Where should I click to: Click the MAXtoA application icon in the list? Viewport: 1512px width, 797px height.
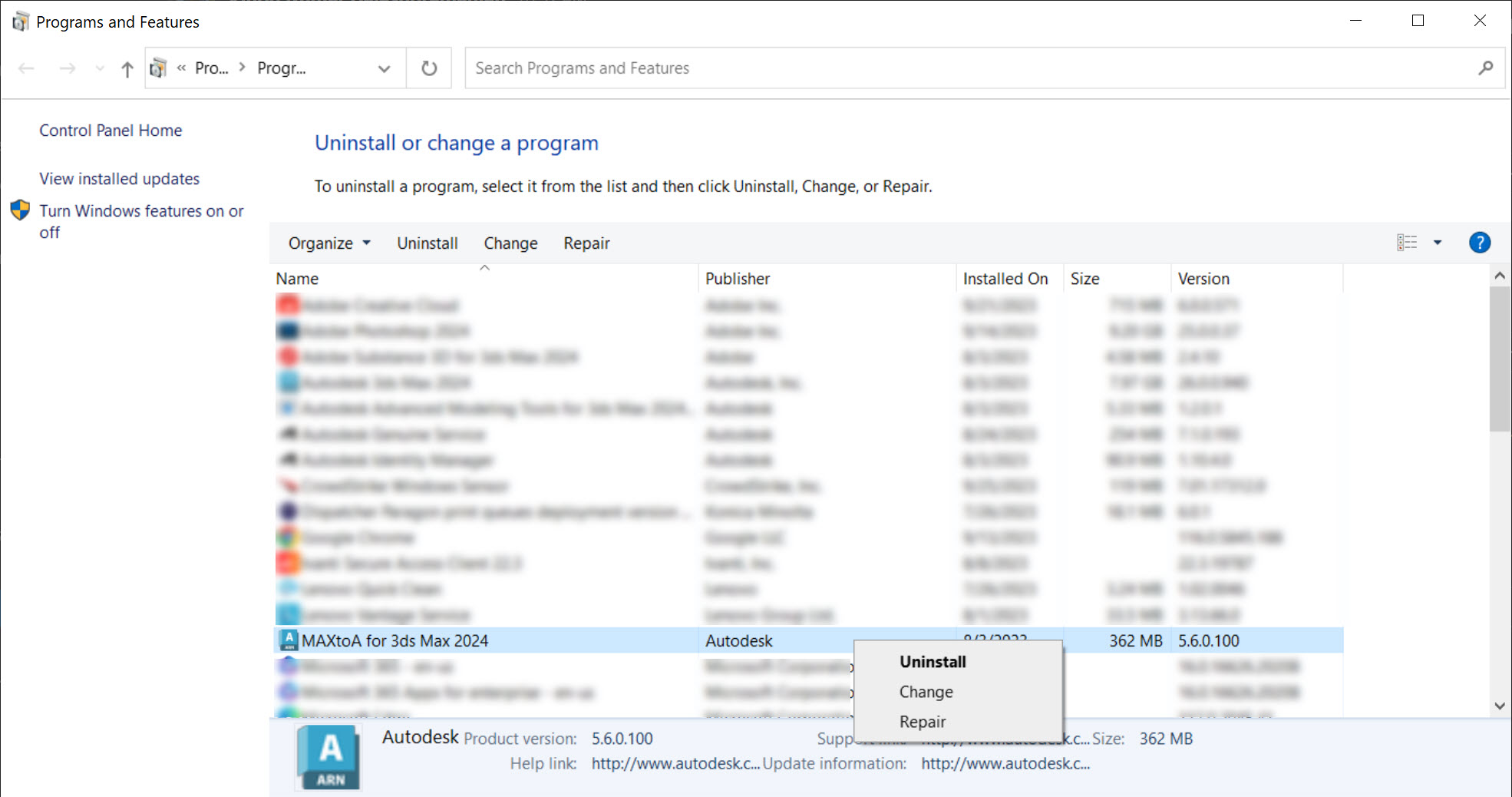pyautogui.click(x=289, y=640)
